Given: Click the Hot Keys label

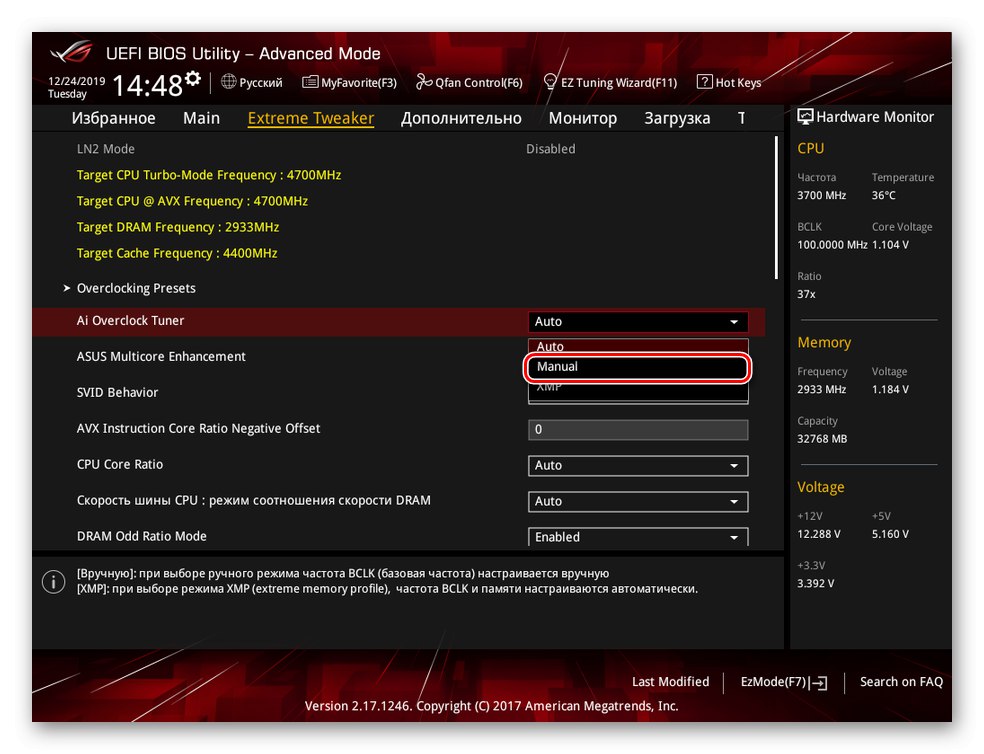Looking at the screenshot, I should coord(738,82).
